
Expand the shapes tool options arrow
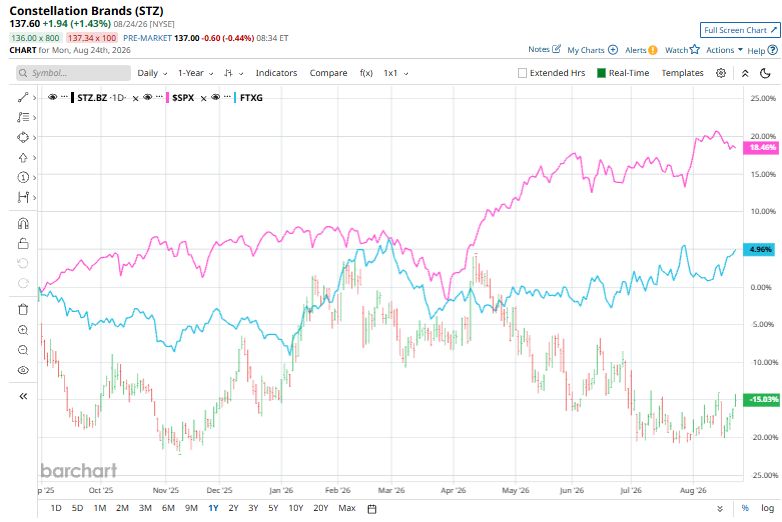(34, 137)
